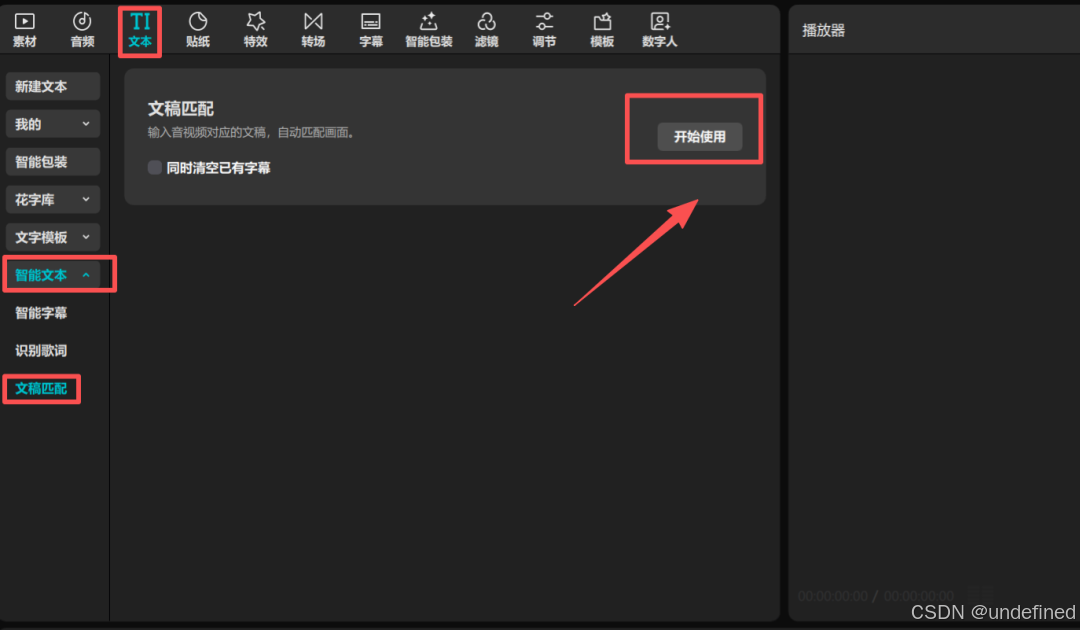
Task: Expand the 花字库 dropdown
Action: tap(53, 200)
